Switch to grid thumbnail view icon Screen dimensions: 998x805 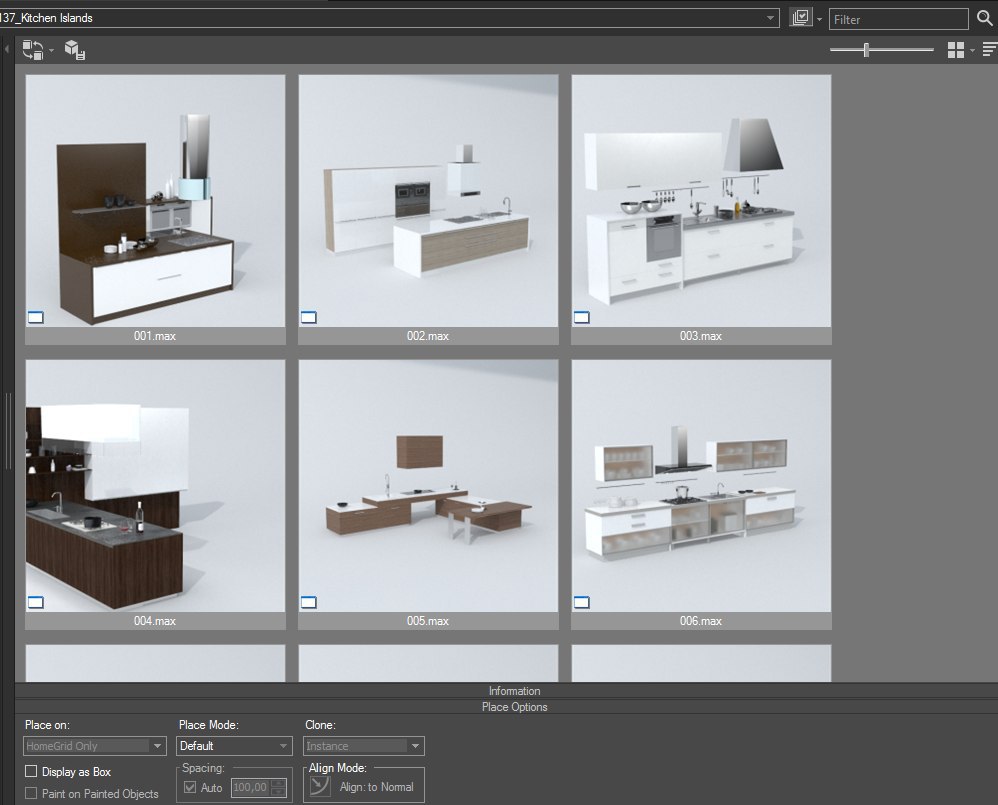pos(955,50)
